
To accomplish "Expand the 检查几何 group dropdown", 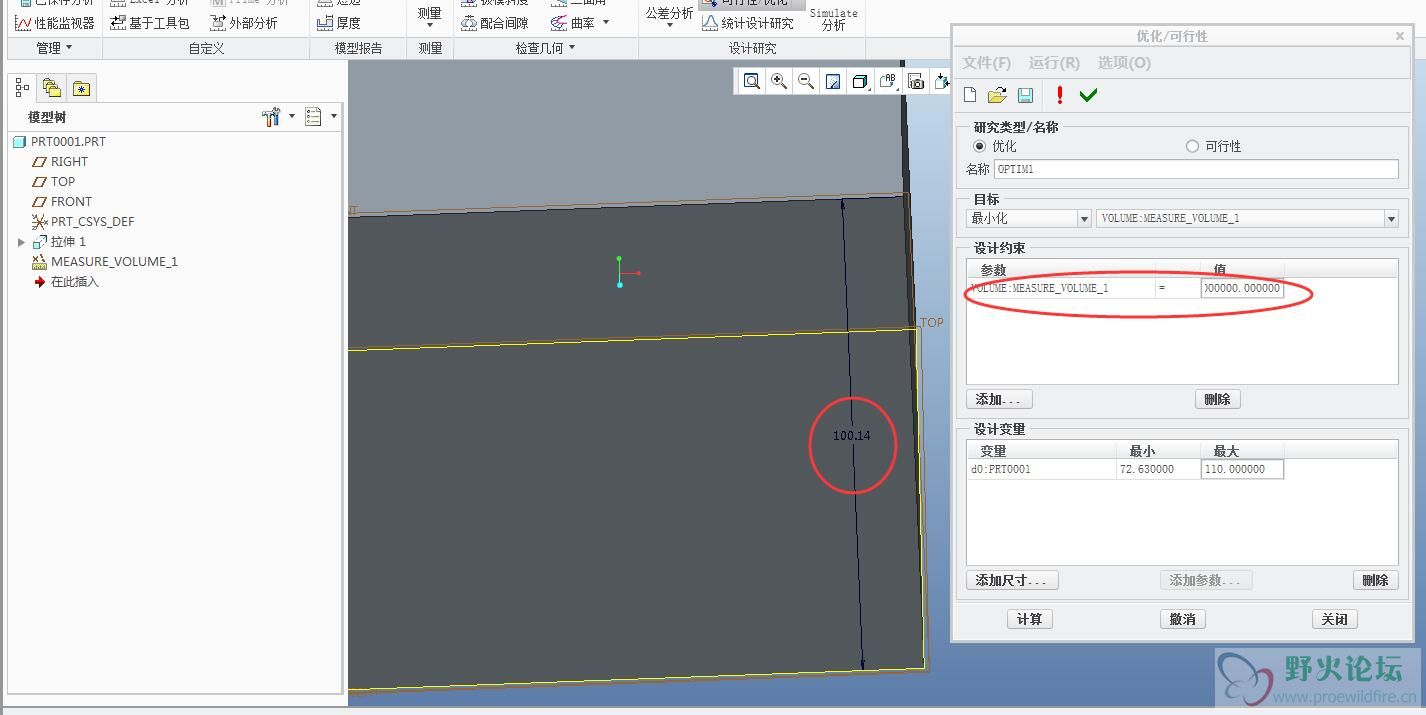I will pos(545,48).
